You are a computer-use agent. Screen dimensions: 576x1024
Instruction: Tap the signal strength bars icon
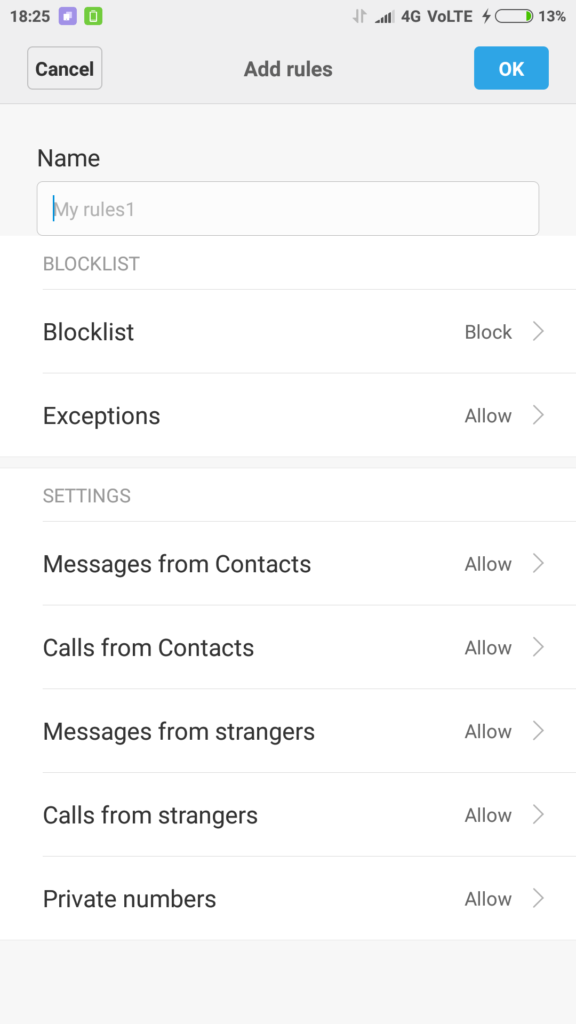click(x=385, y=17)
